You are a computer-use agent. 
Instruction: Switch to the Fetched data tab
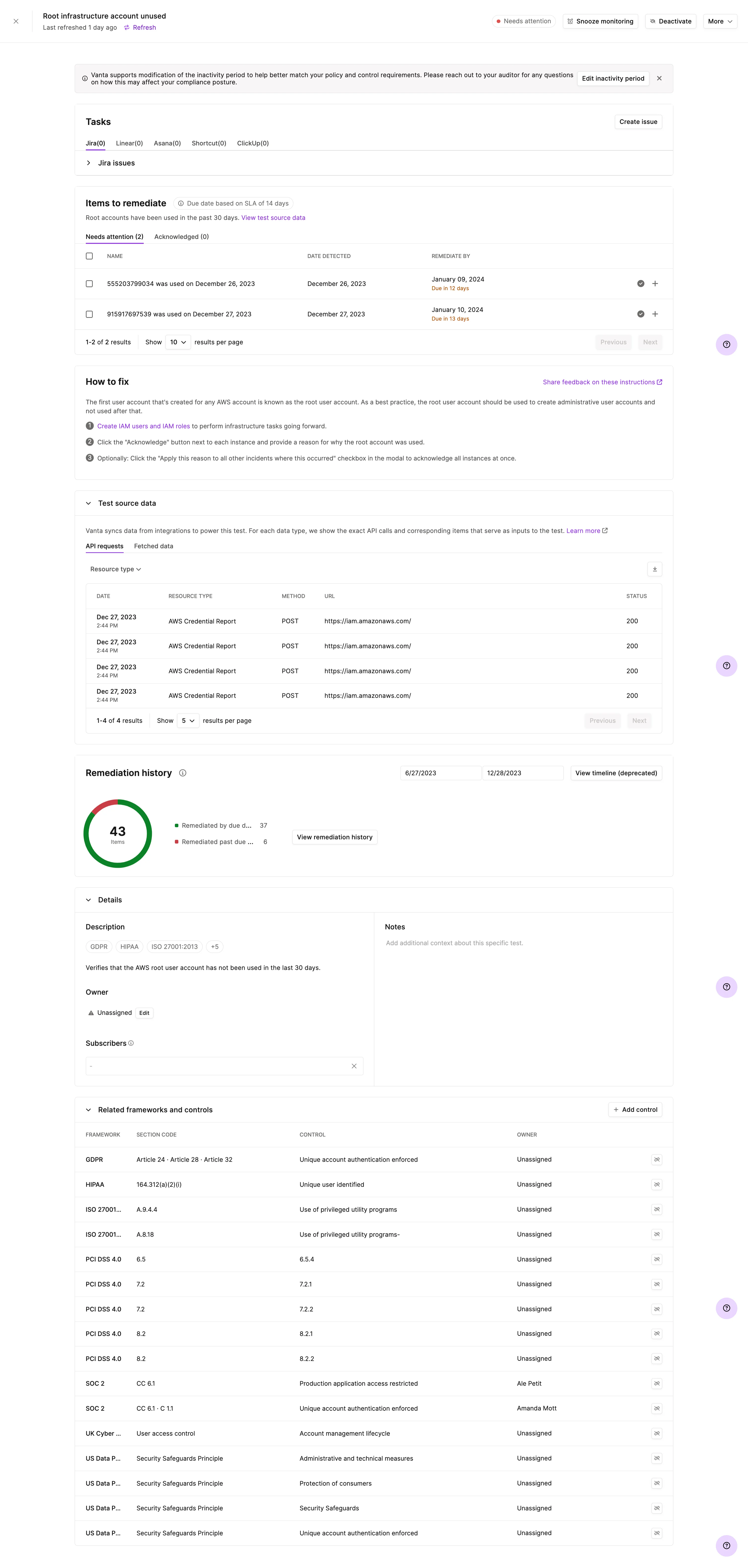(153, 546)
